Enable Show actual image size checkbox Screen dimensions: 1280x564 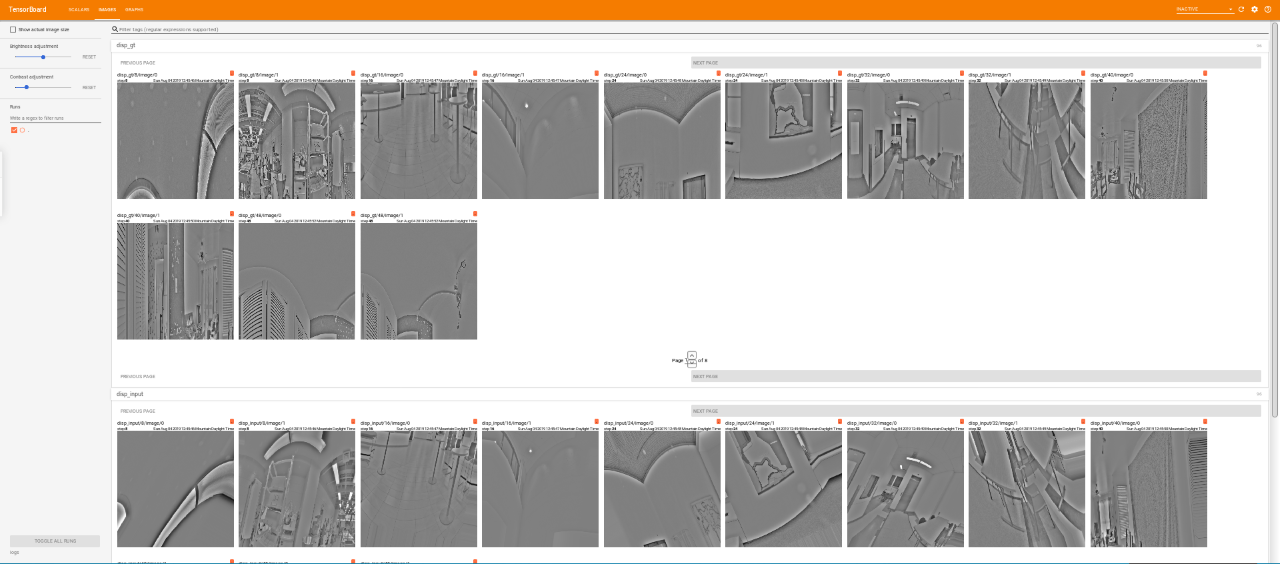[x=13, y=30]
